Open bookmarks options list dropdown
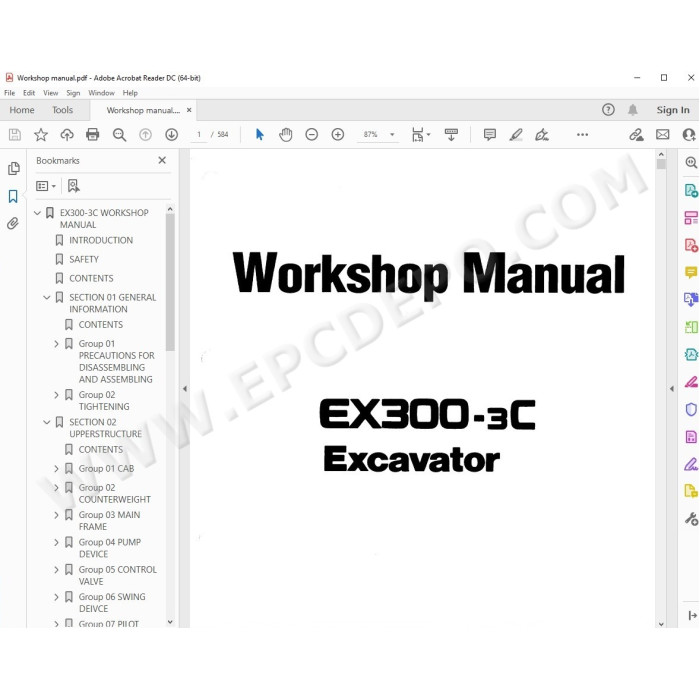 tap(46, 186)
